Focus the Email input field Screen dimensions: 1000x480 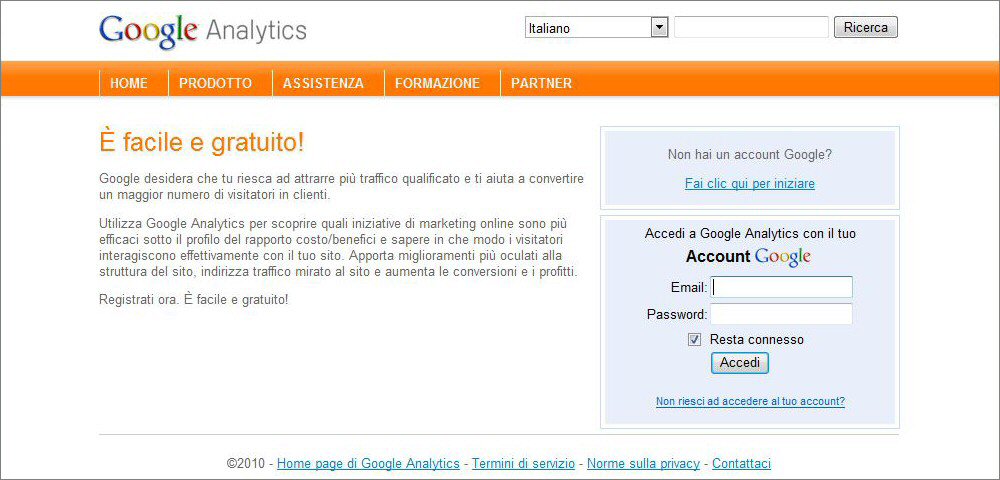782,288
